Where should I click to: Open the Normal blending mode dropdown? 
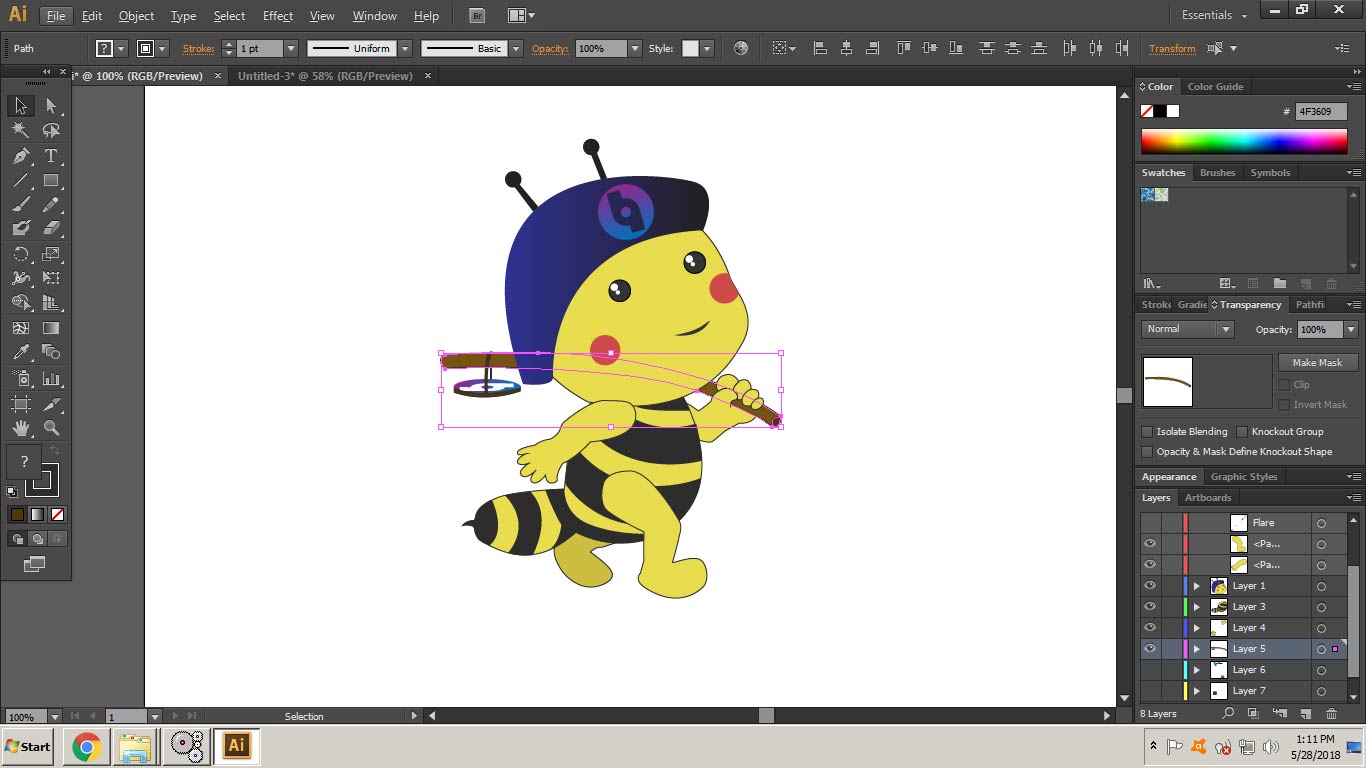1188,329
